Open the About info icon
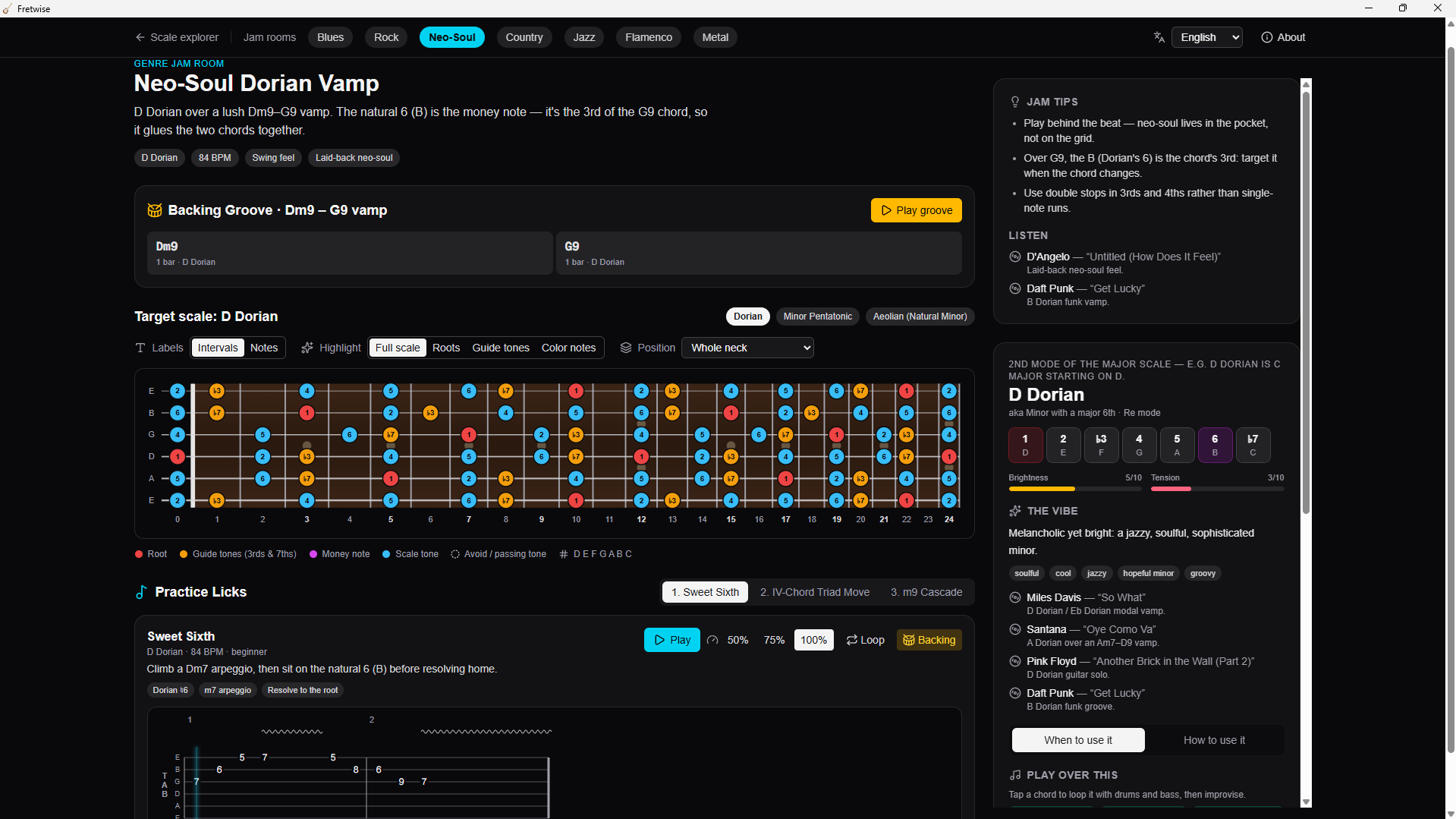This screenshot has width=1456, height=819. point(1266,37)
